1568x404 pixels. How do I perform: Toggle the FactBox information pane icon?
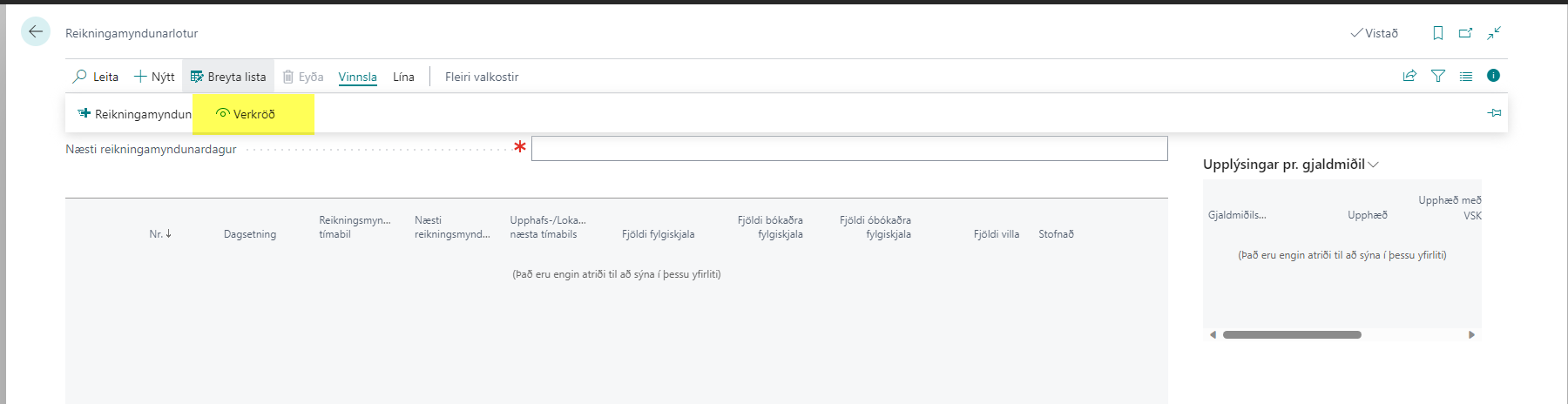pyautogui.click(x=1493, y=76)
